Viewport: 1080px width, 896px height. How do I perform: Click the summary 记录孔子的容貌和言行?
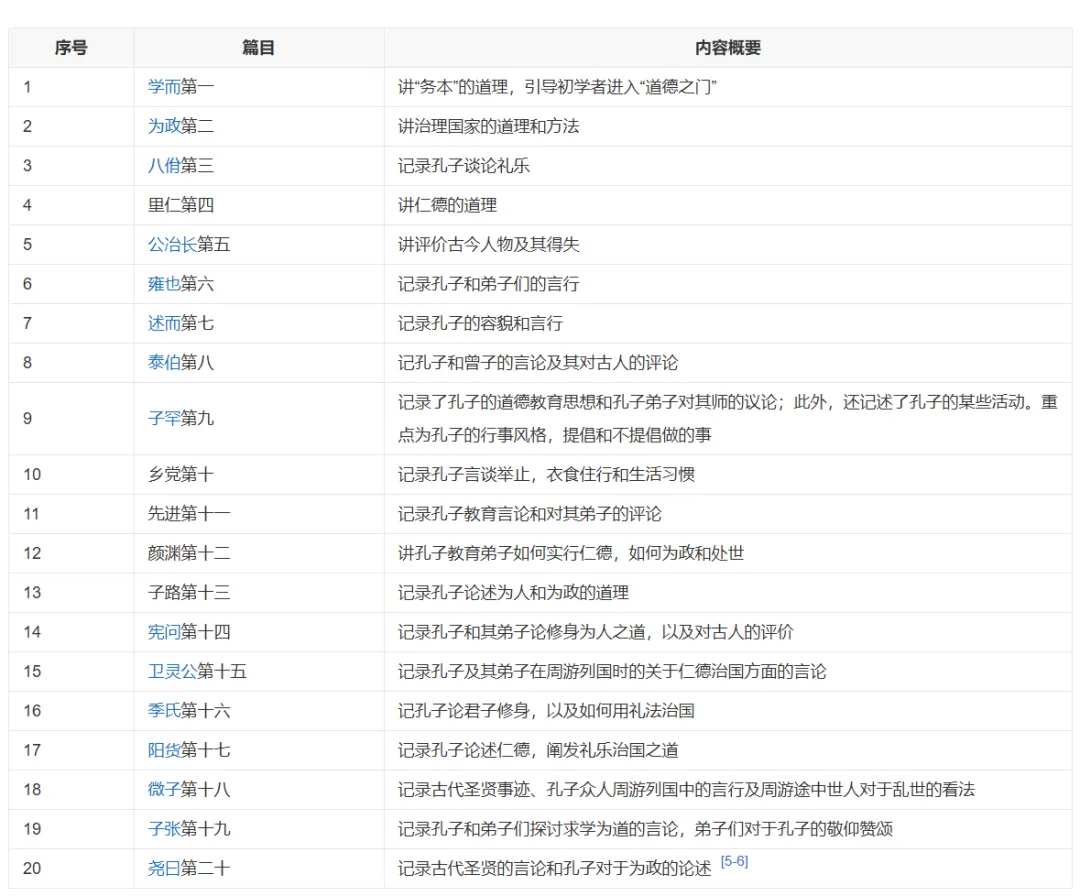coord(480,323)
